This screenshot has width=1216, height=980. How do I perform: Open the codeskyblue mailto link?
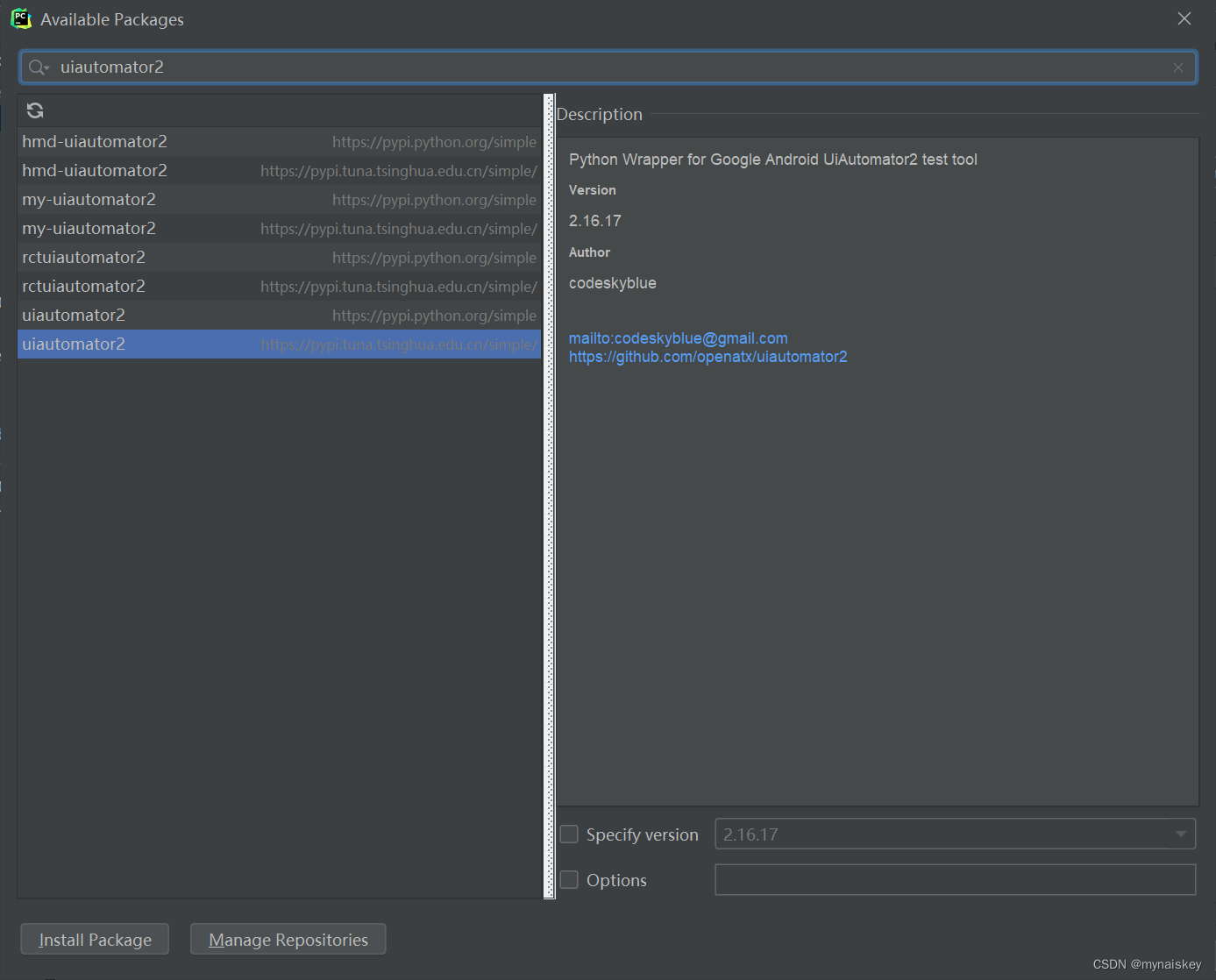[x=678, y=338]
